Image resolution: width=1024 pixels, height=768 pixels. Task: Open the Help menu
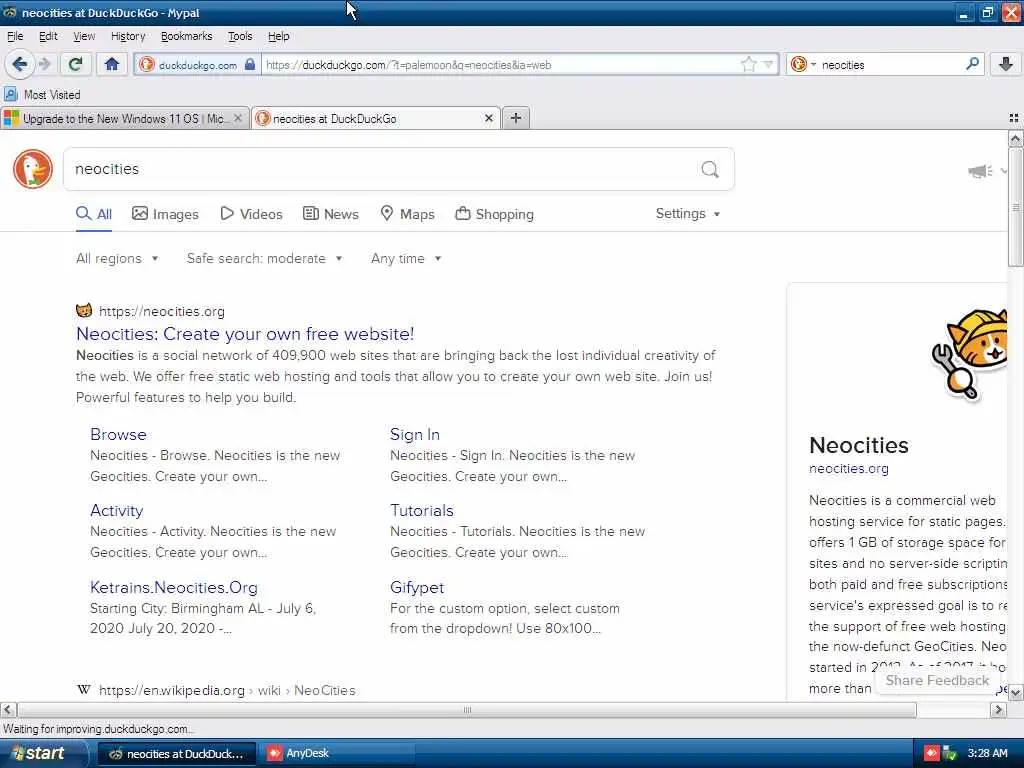(x=278, y=36)
